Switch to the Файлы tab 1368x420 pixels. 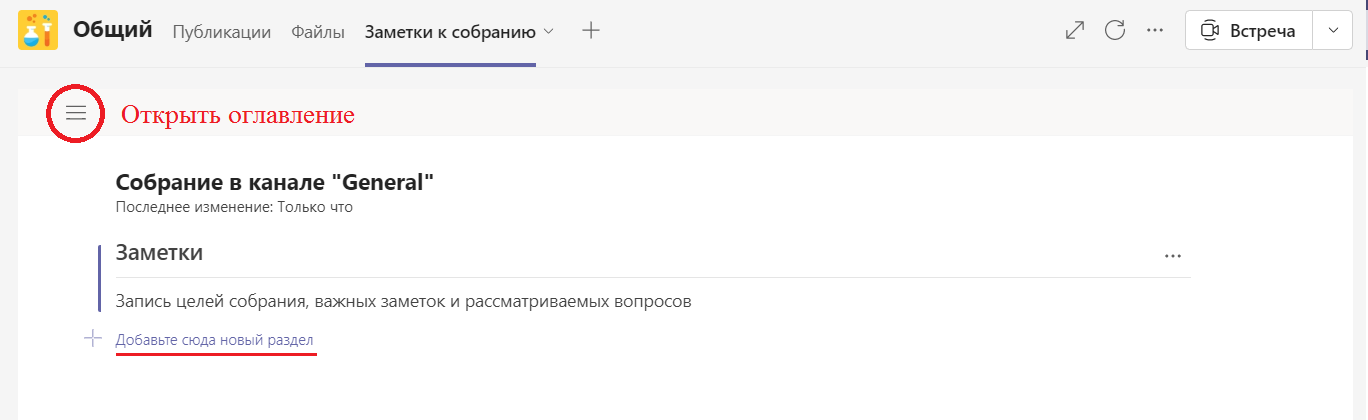click(318, 31)
